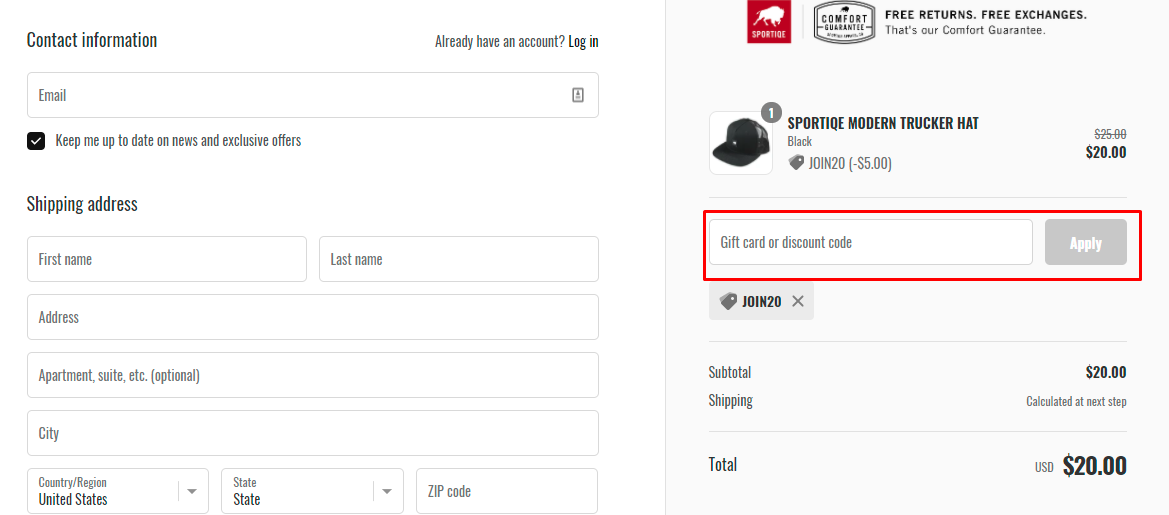1169x515 pixels.
Task: Click the Comfort Guarantee badge
Action: point(844,22)
